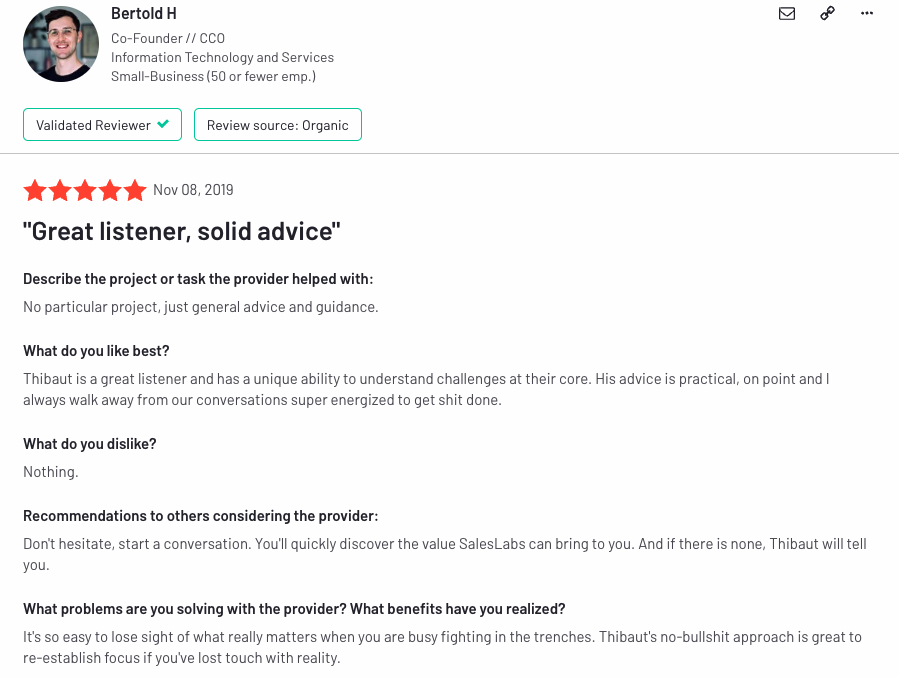The image size is (899, 678).
Task: Click the fifth red rating star
Action: click(135, 190)
